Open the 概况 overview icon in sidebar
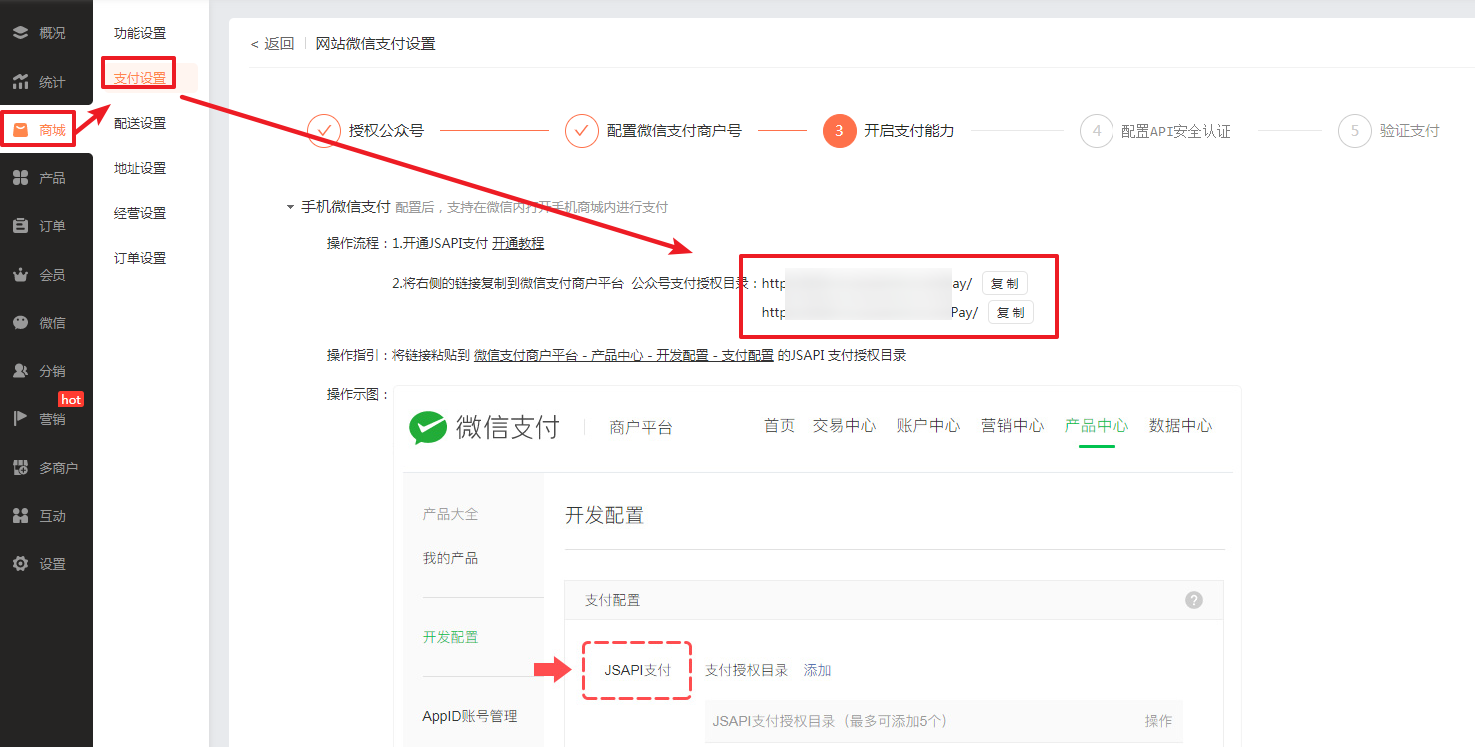The width and height of the screenshot is (1475, 749). pyautogui.click(x=20, y=33)
